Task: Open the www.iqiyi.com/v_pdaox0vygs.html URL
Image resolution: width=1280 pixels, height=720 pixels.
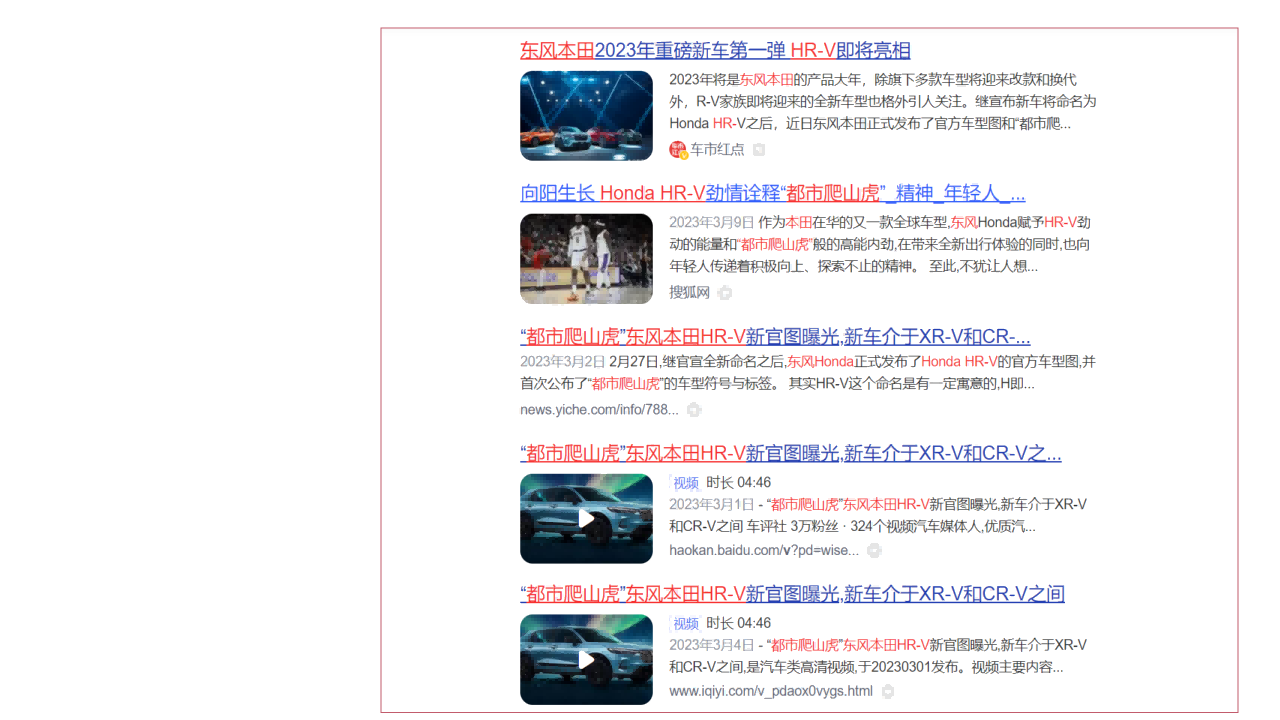Action: click(x=771, y=691)
